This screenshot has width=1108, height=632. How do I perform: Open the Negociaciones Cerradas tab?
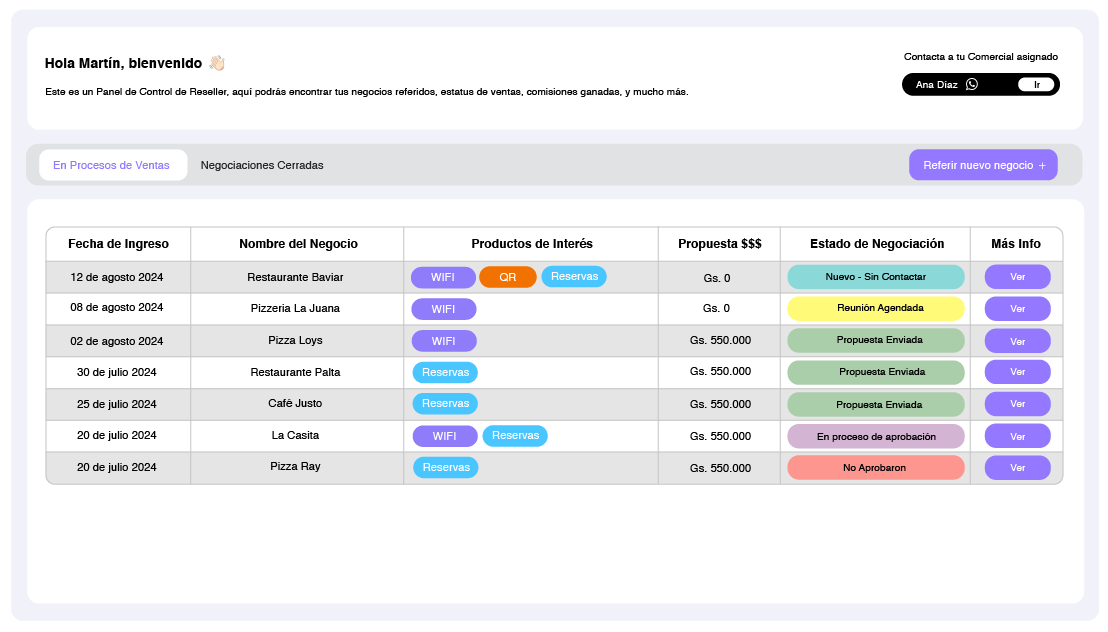(261, 165)
